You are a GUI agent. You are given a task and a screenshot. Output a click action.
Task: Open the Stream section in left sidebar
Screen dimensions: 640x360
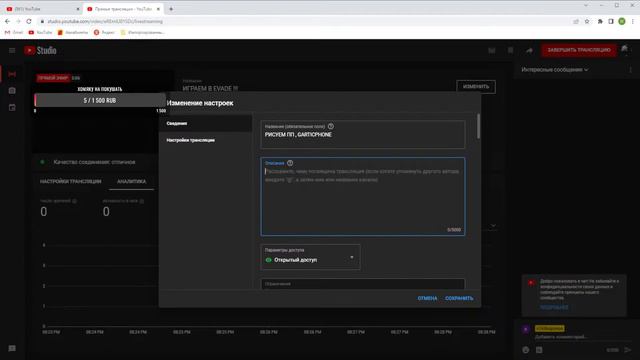pos(12,74)
